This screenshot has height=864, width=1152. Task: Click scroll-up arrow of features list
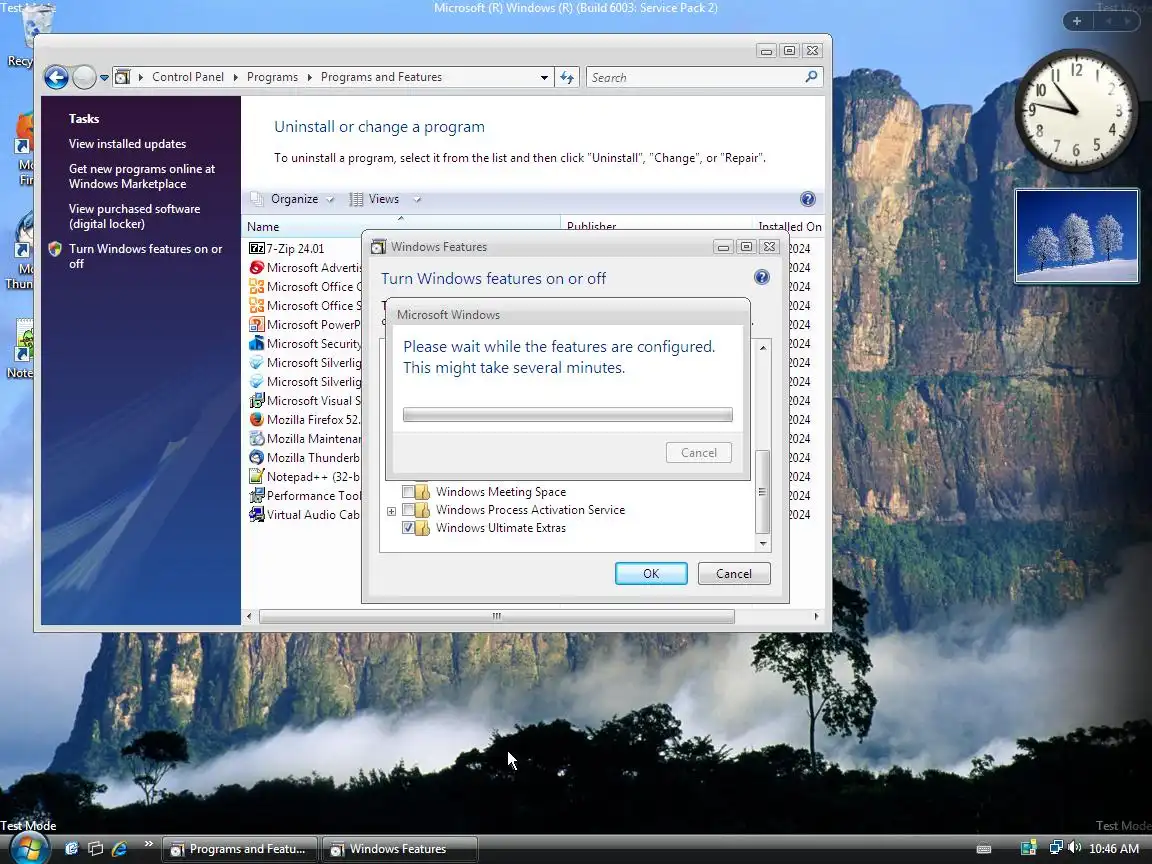coord(763,348)
